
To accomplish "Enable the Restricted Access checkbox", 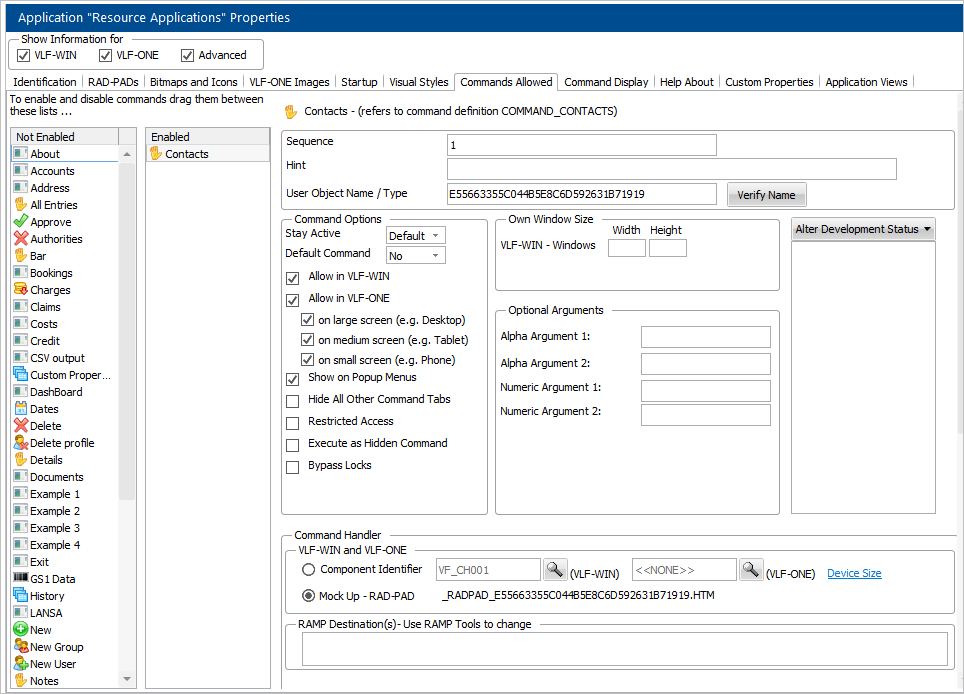I will point(293,423).
